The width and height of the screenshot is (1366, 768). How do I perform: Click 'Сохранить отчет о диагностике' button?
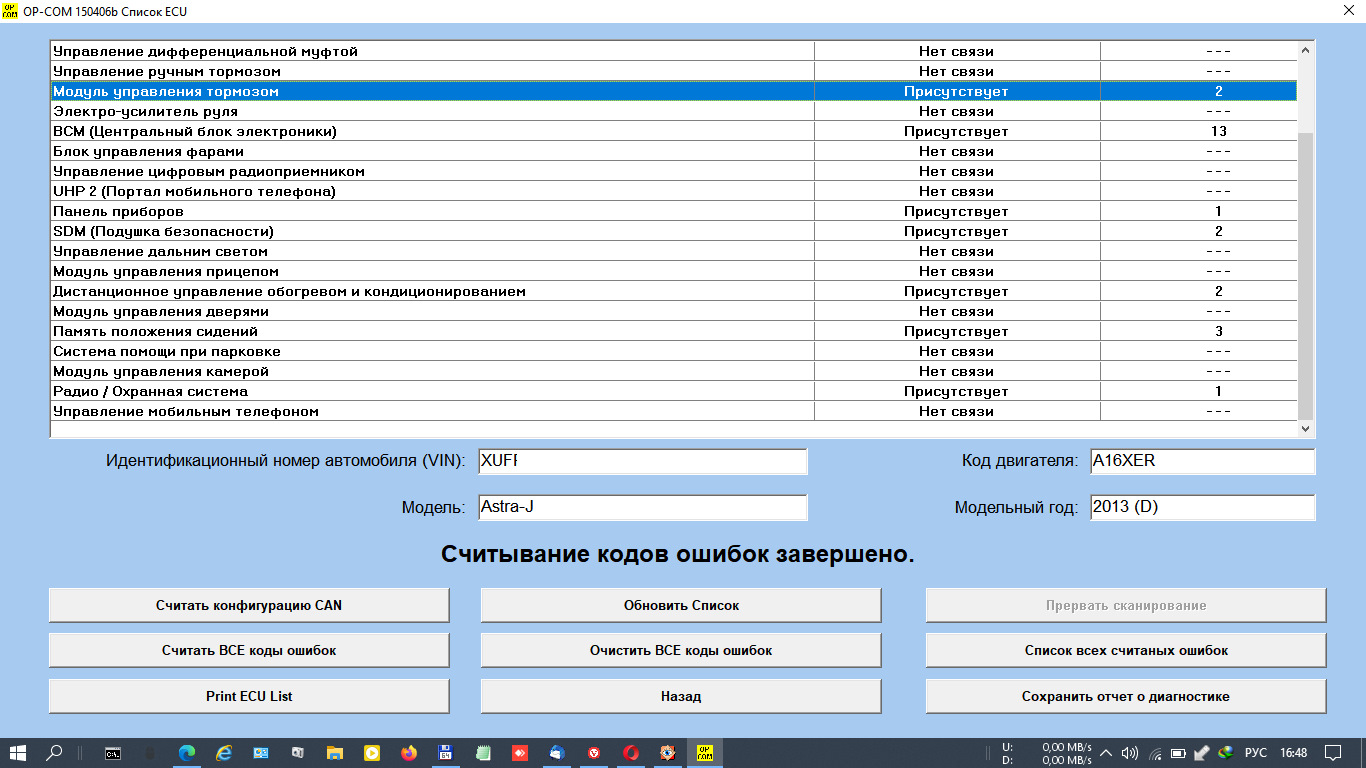1126,697
